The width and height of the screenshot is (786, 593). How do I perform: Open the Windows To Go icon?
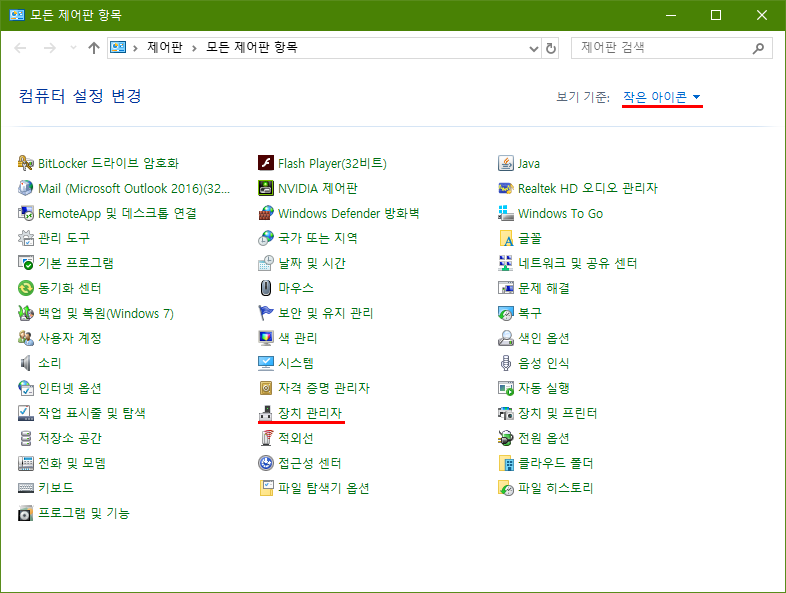[506, 213]
